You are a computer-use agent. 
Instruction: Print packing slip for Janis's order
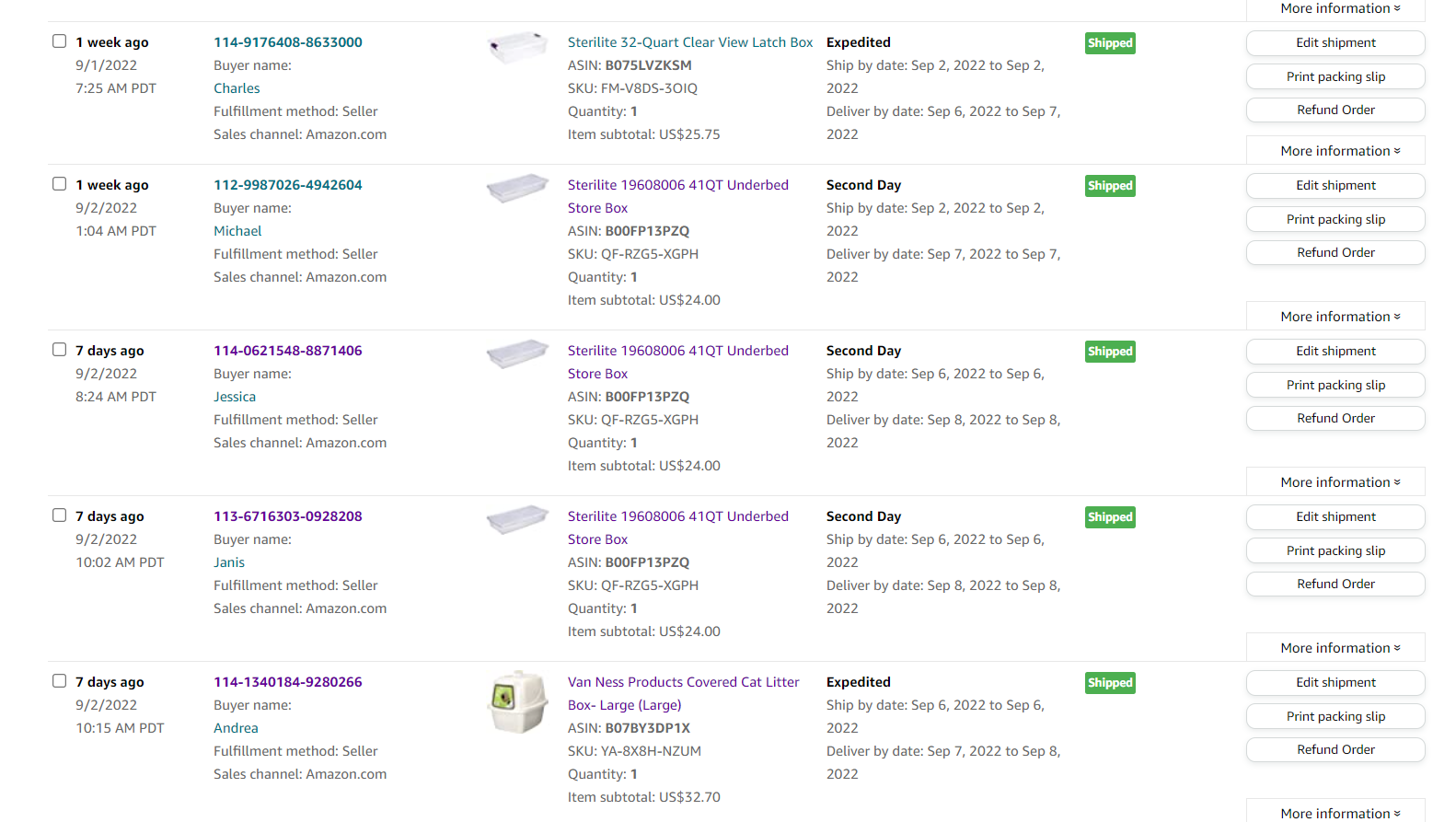(x=1335, y=550)
